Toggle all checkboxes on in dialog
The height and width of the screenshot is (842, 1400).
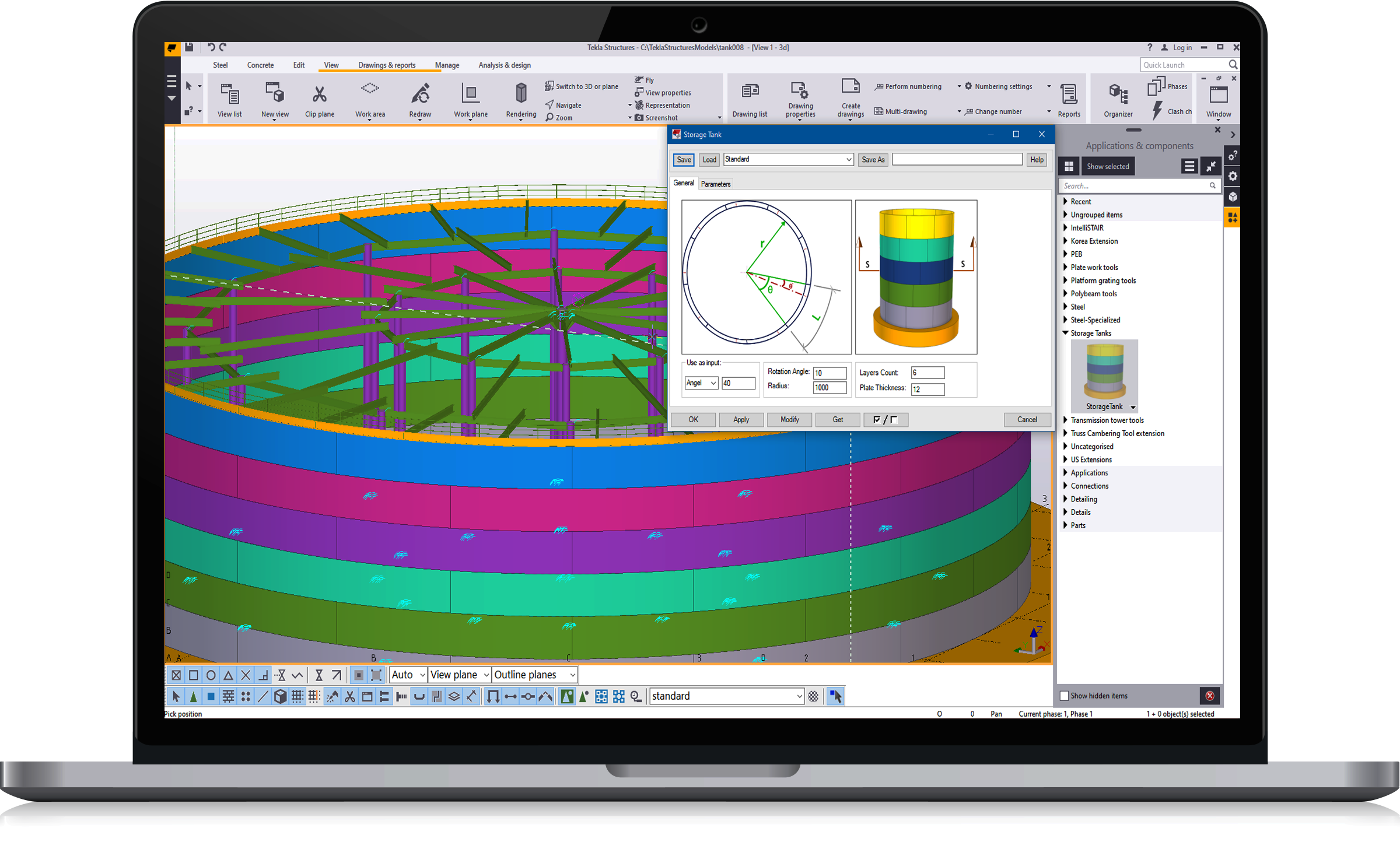(x=877, y=420)
